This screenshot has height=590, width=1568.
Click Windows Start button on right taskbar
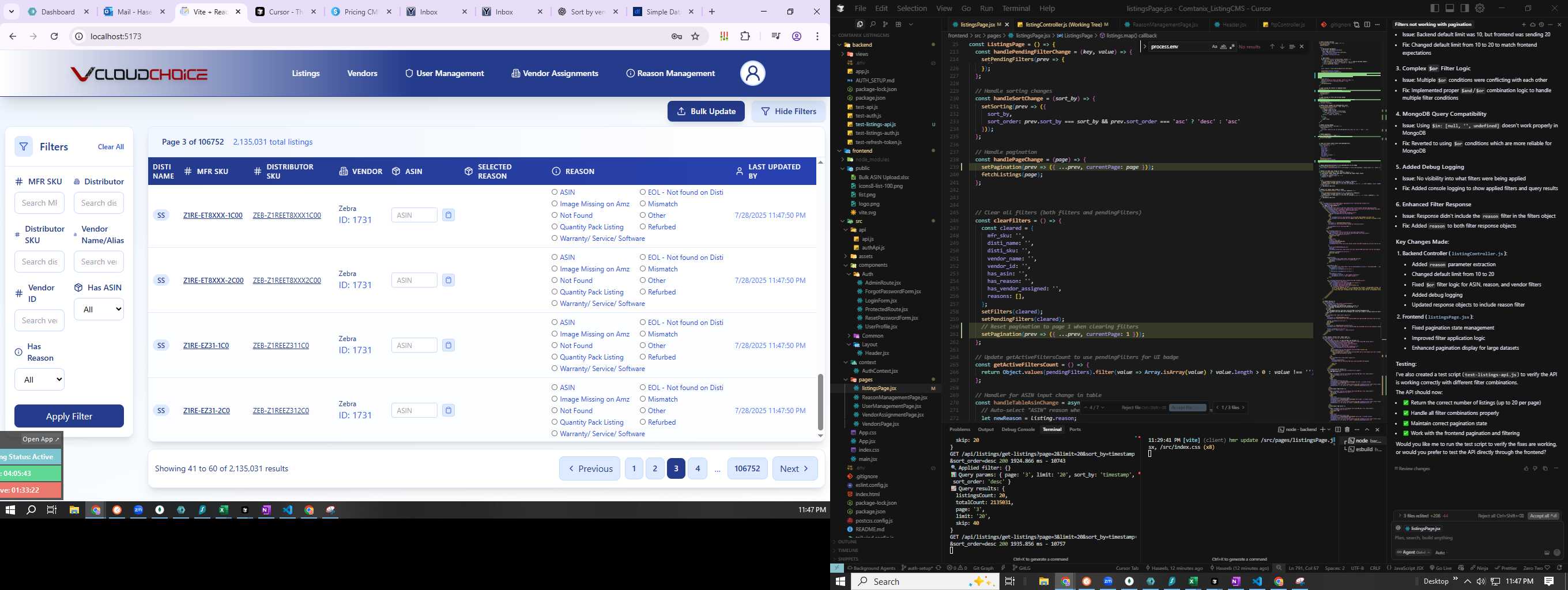(840, 581)
